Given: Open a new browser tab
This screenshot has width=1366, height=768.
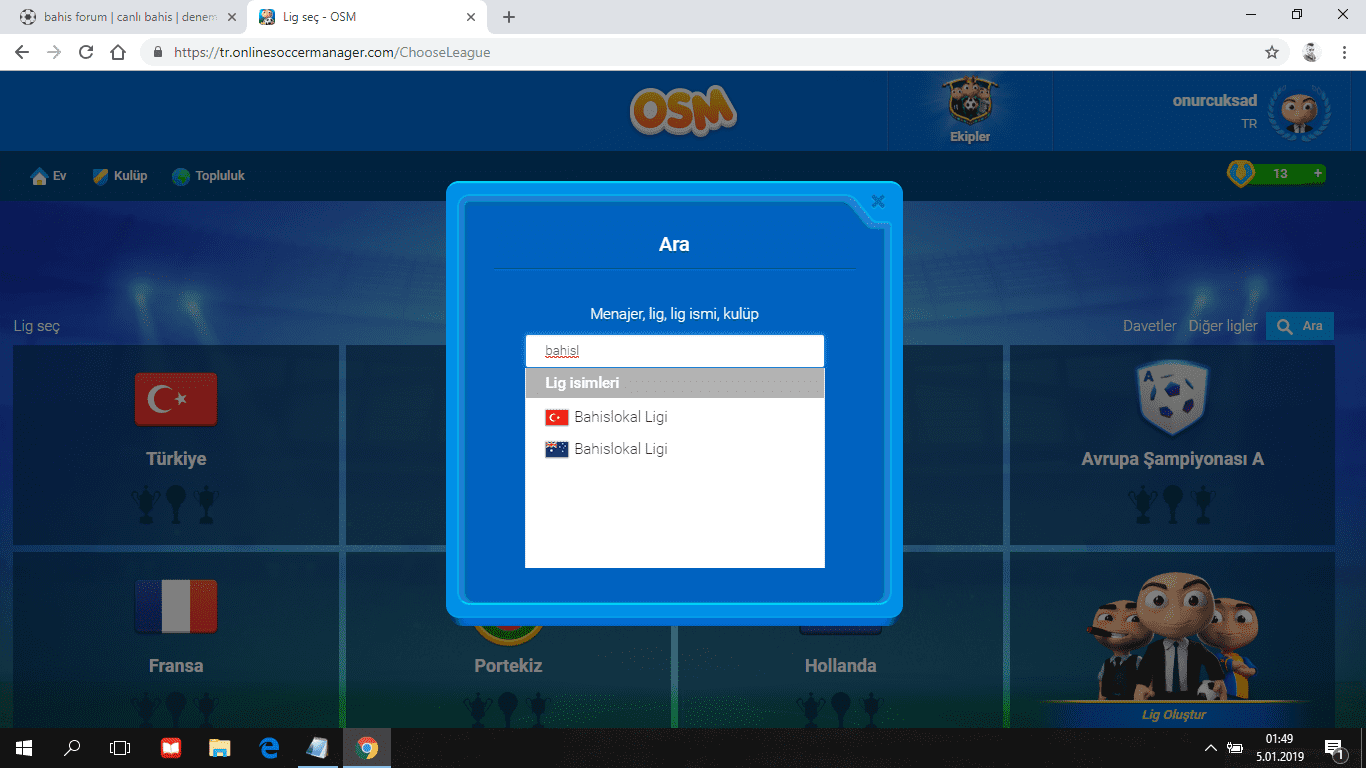Looking at the screenshot, I should (x=509, y=17).
